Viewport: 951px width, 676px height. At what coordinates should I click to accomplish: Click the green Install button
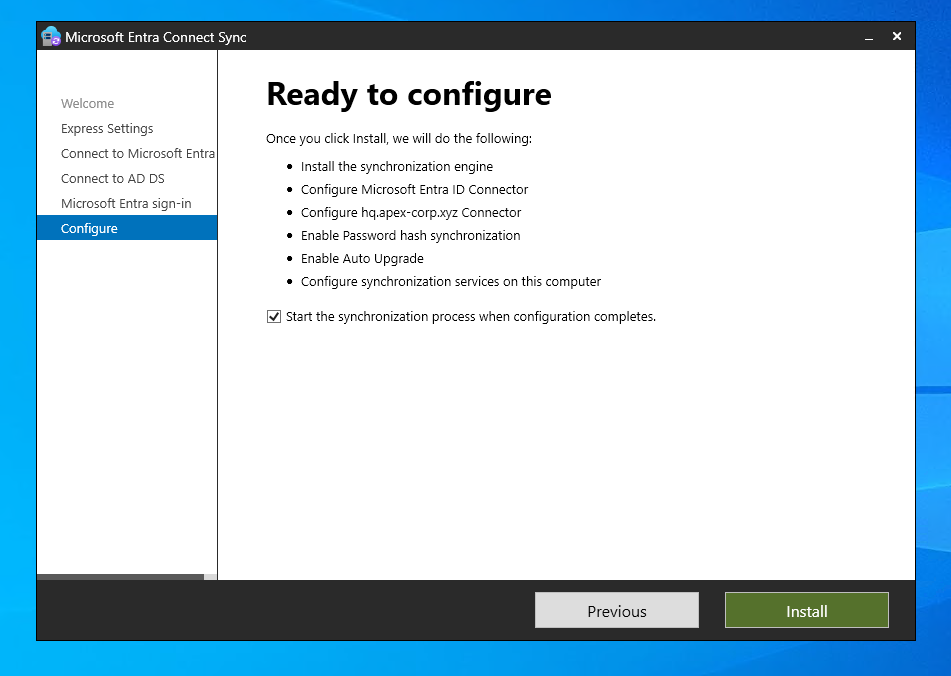click(807, 611)
